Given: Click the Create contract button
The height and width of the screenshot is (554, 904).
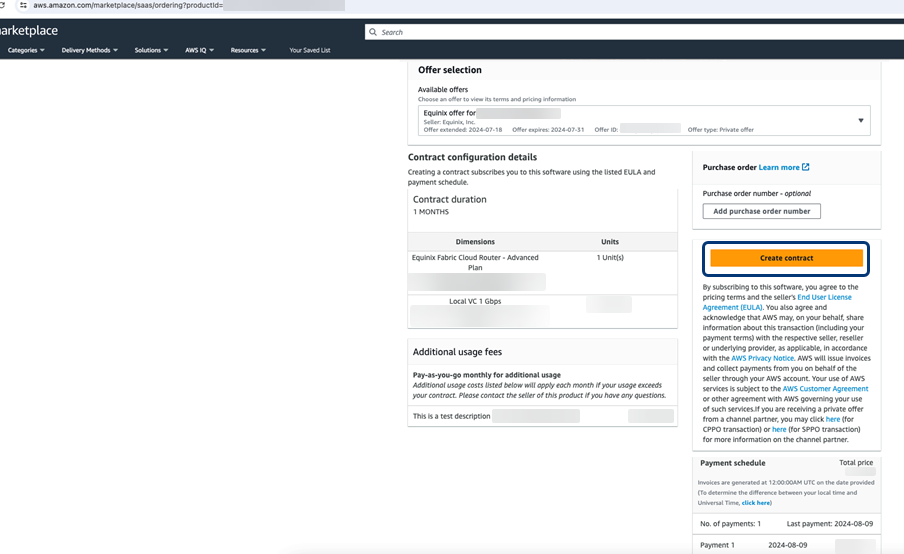Looking at the screenshot, I should pos(786,258).
